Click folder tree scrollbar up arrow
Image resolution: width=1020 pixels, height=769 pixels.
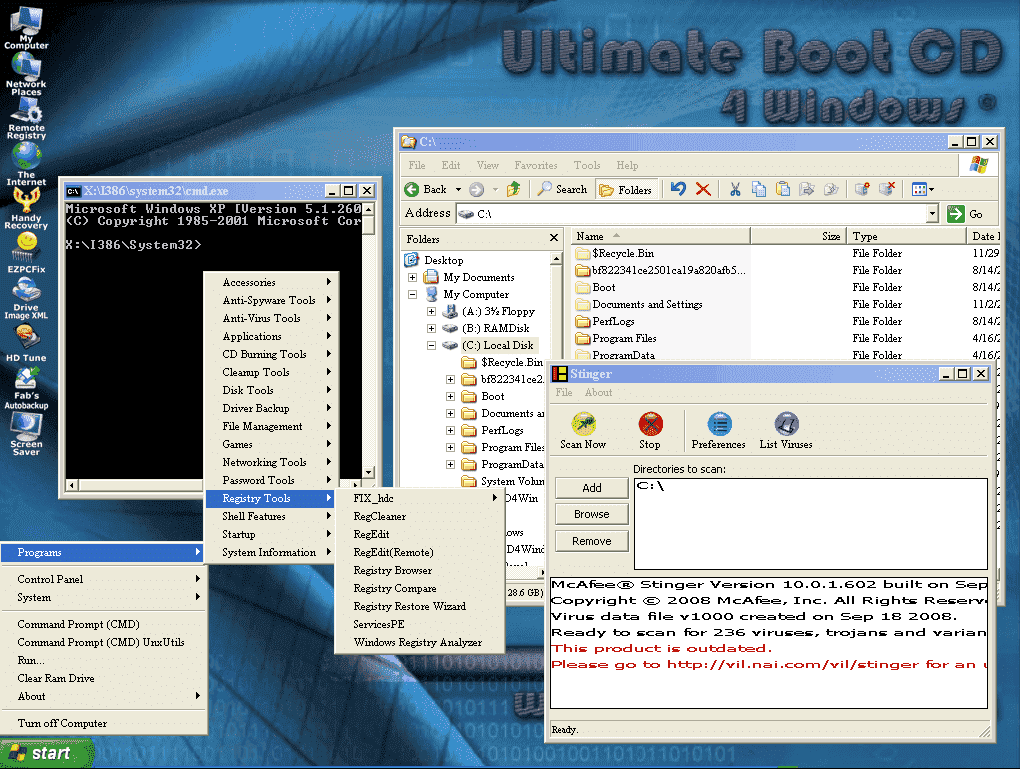556,259
